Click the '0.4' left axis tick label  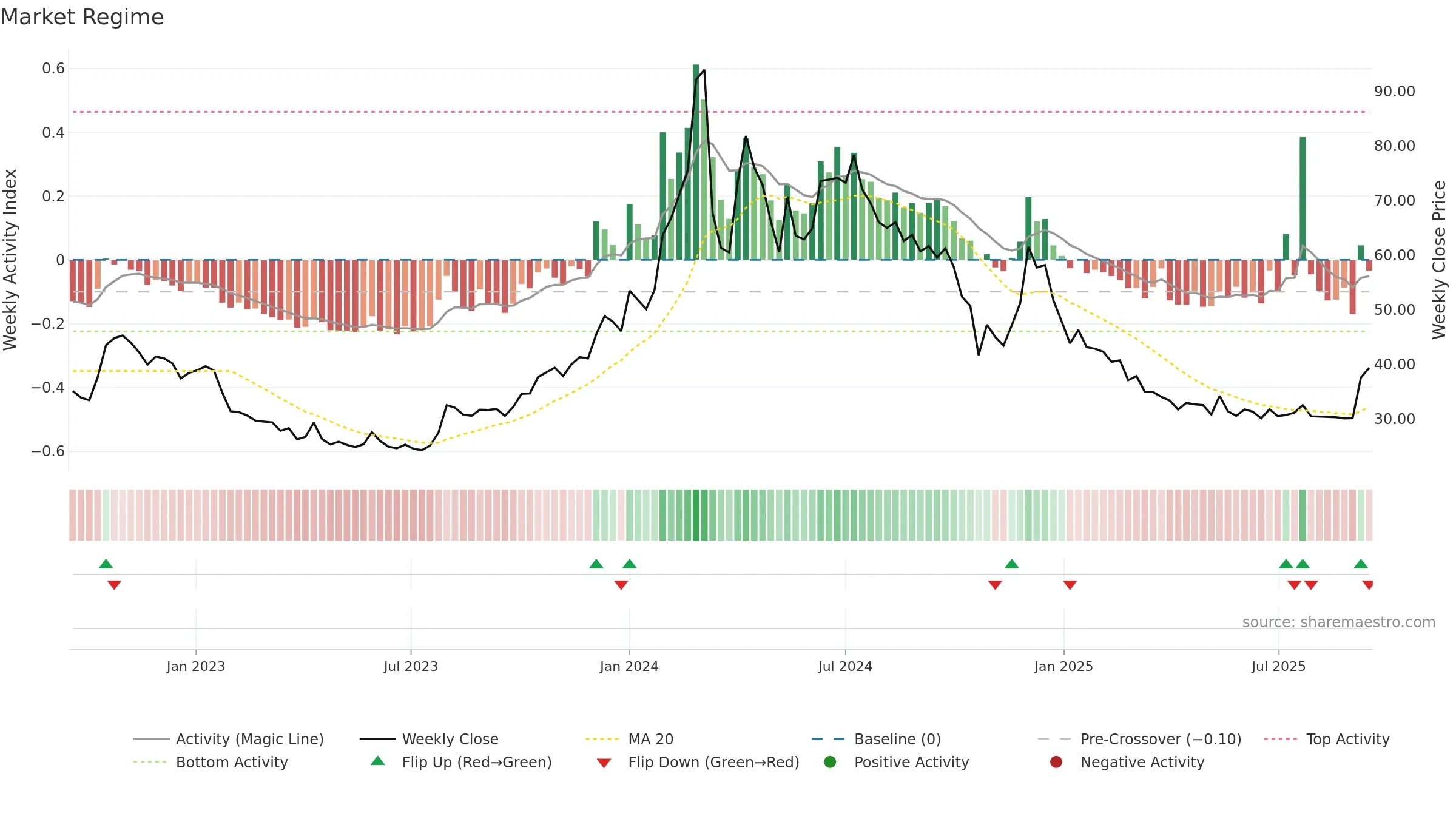(53, 132)
